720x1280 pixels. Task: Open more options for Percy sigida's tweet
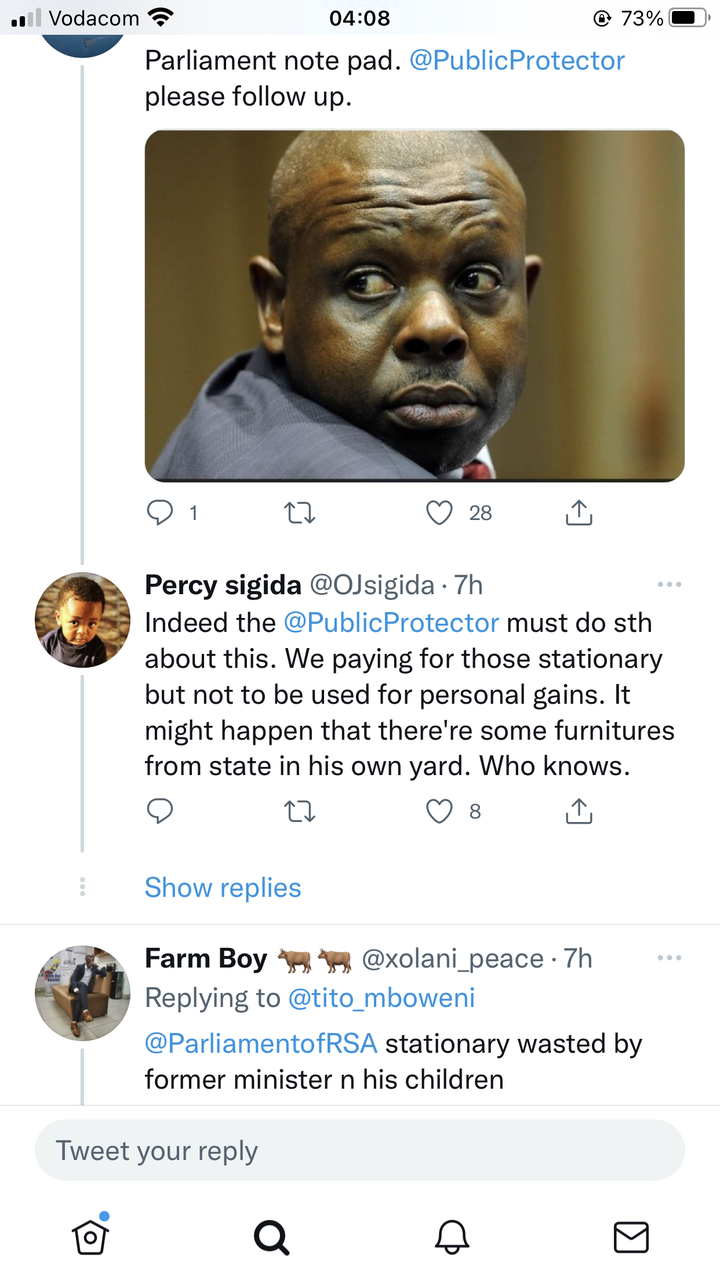click(669, 584)
